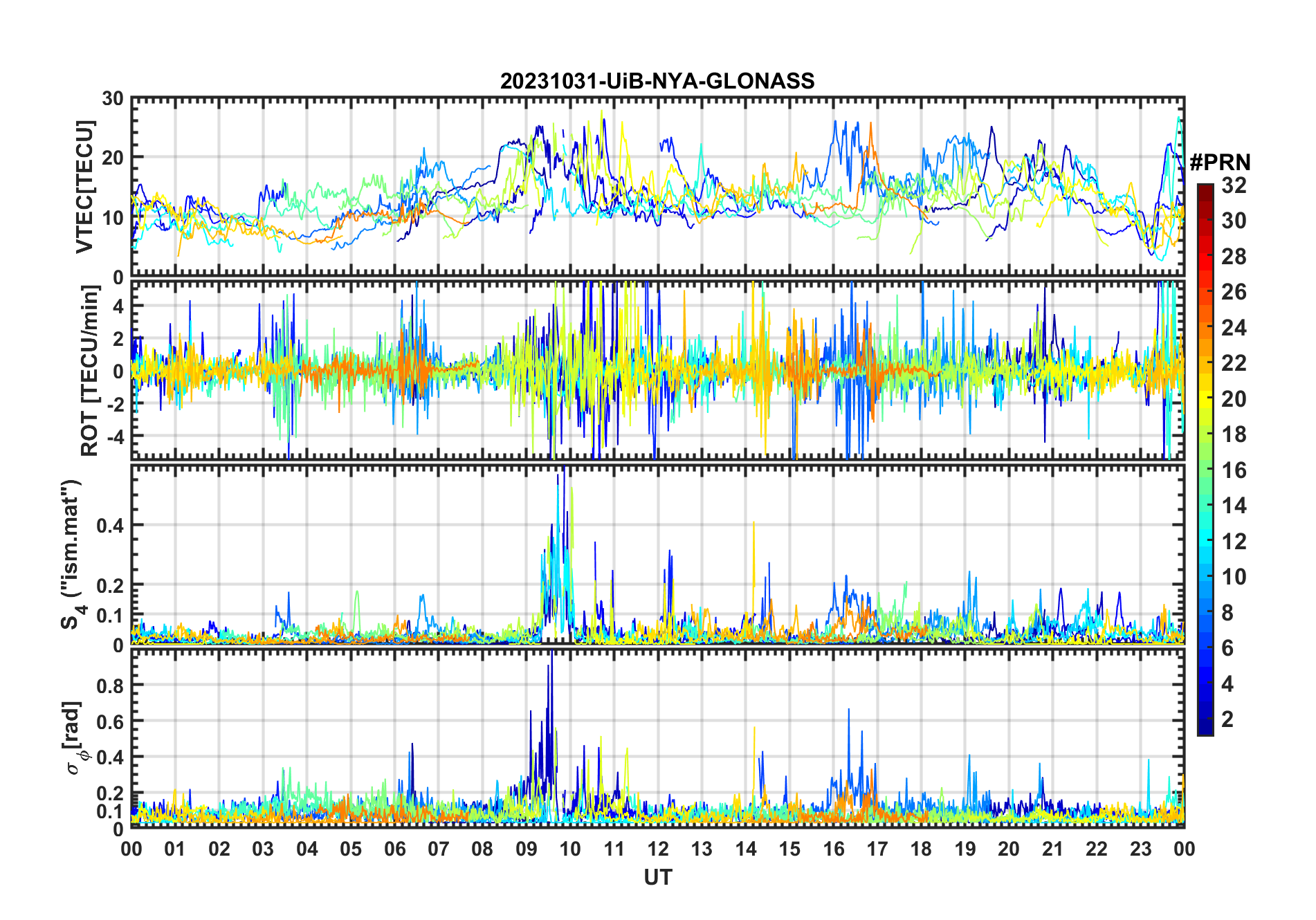This screenshot has width=1316, height=920.
Task: Click x-axis tick label 21
Action: [1053, 849]
